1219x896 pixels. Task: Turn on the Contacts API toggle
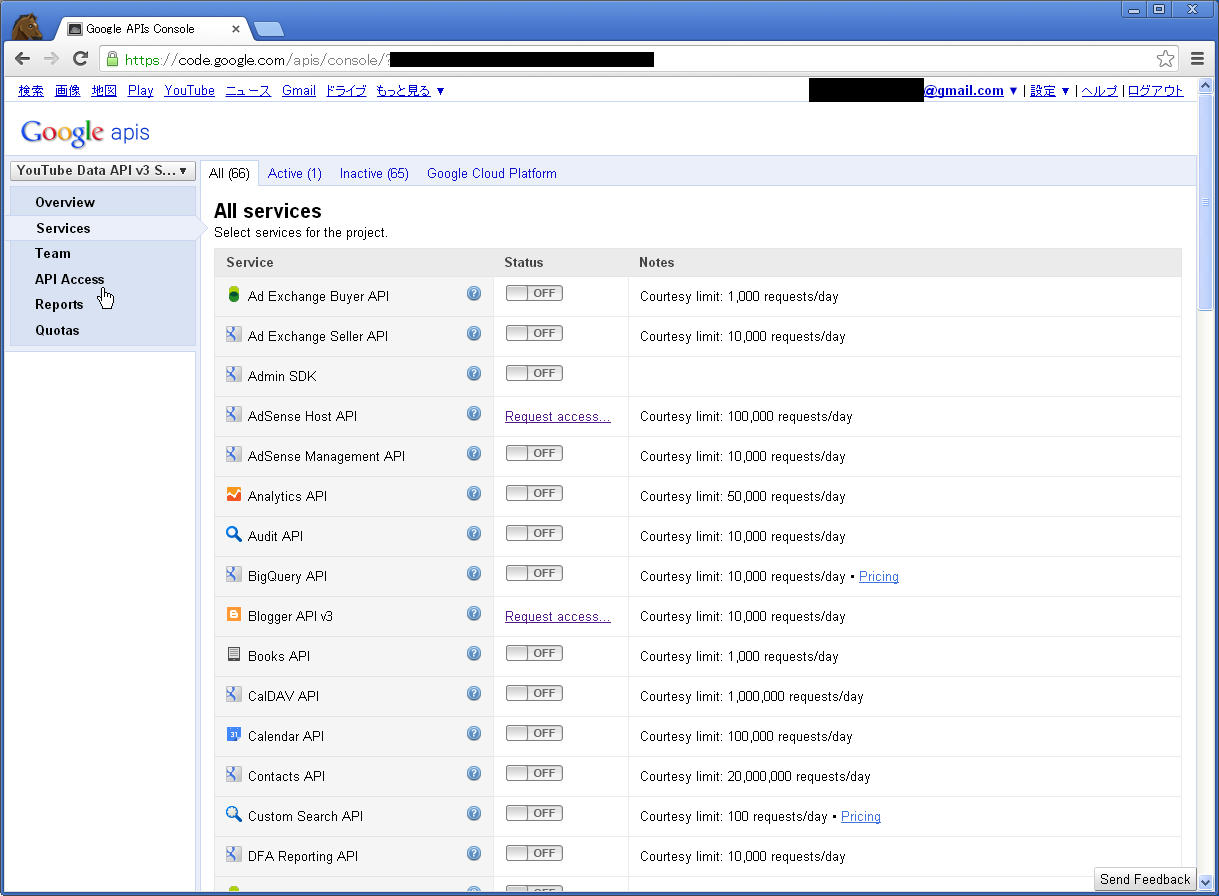point(534,773)
